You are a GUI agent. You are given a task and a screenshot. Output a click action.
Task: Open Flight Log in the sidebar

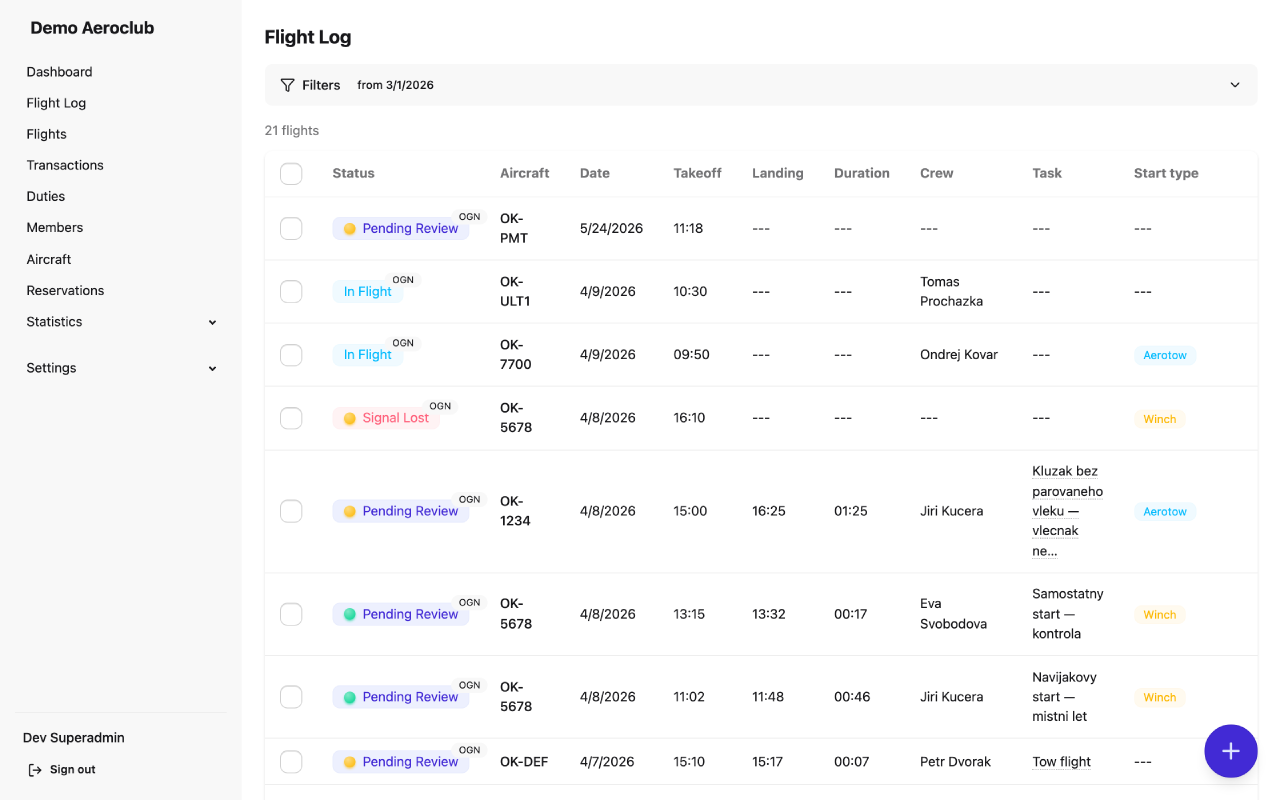pyautogui.click(x=56, y=103)
